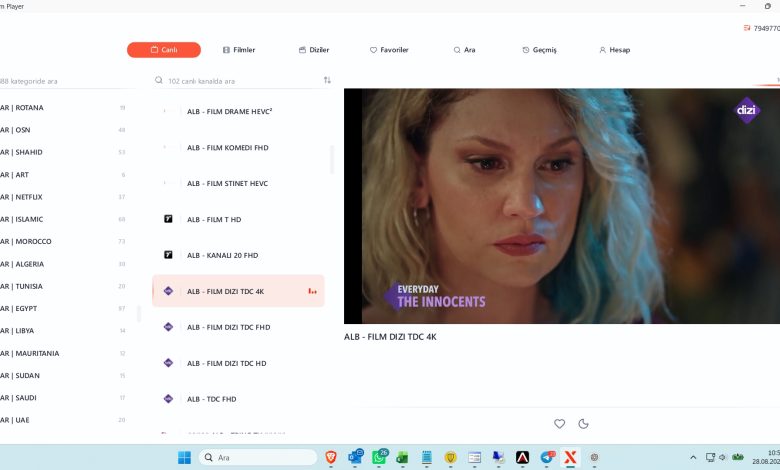Play channel ALB - FILM KOMEDI FHD
Viewport: 780px width, 470px height.
tap(238, 148)
